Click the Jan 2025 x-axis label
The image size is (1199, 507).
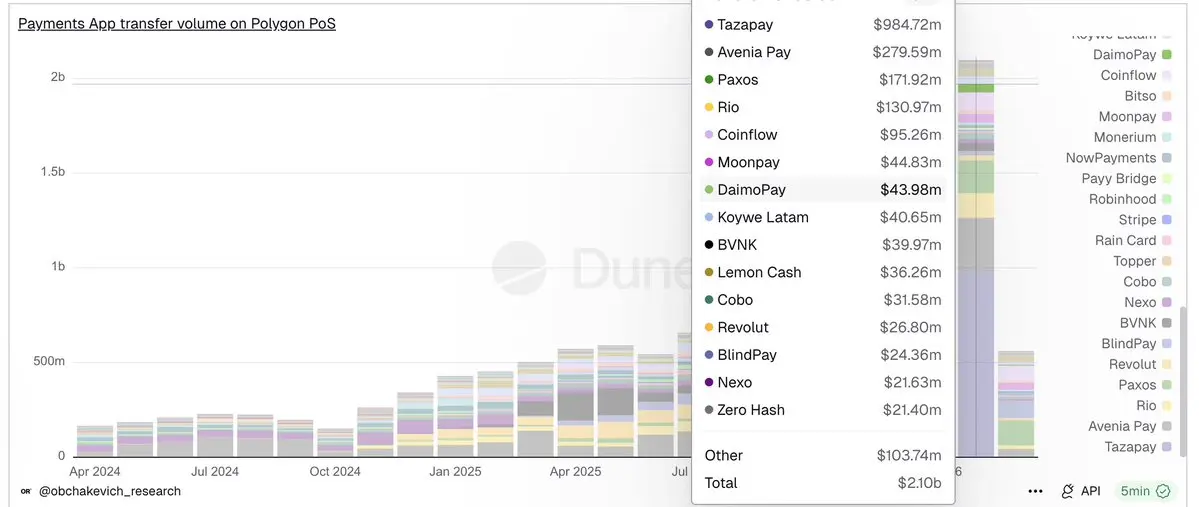456,472
